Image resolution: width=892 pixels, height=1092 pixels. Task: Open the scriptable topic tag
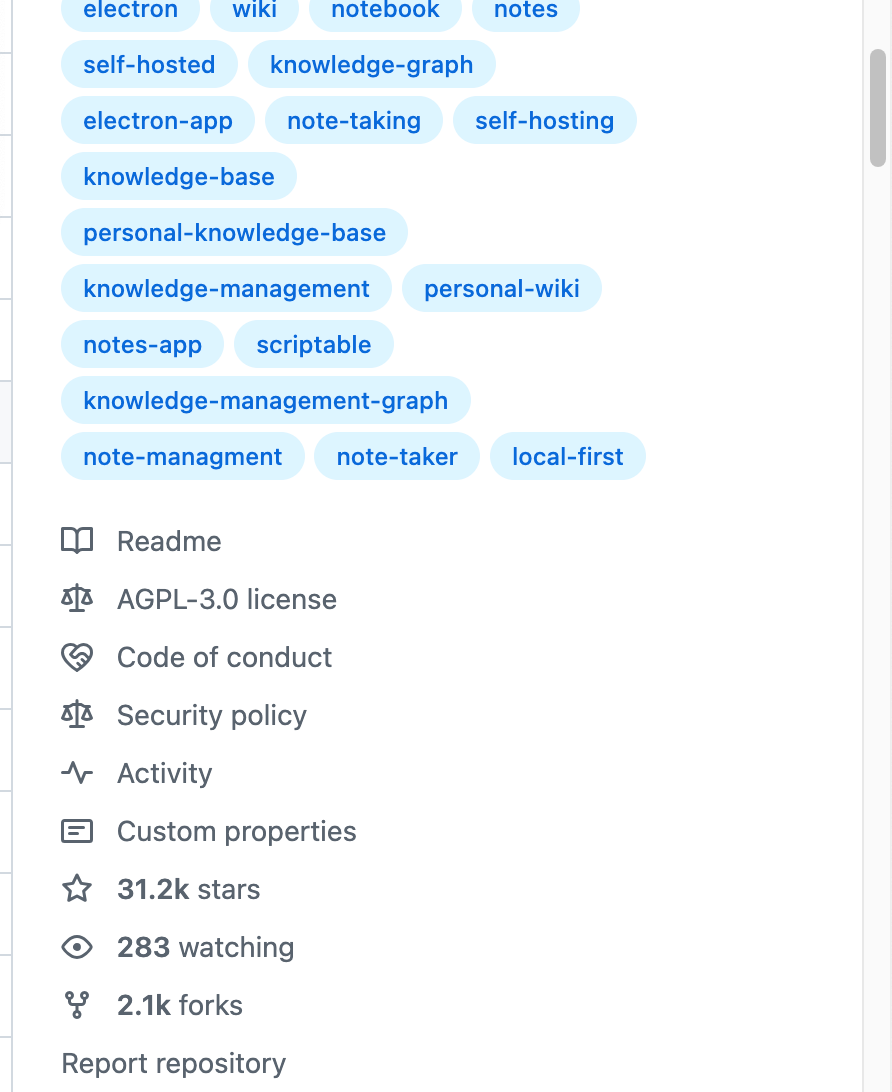pos(313,345)
